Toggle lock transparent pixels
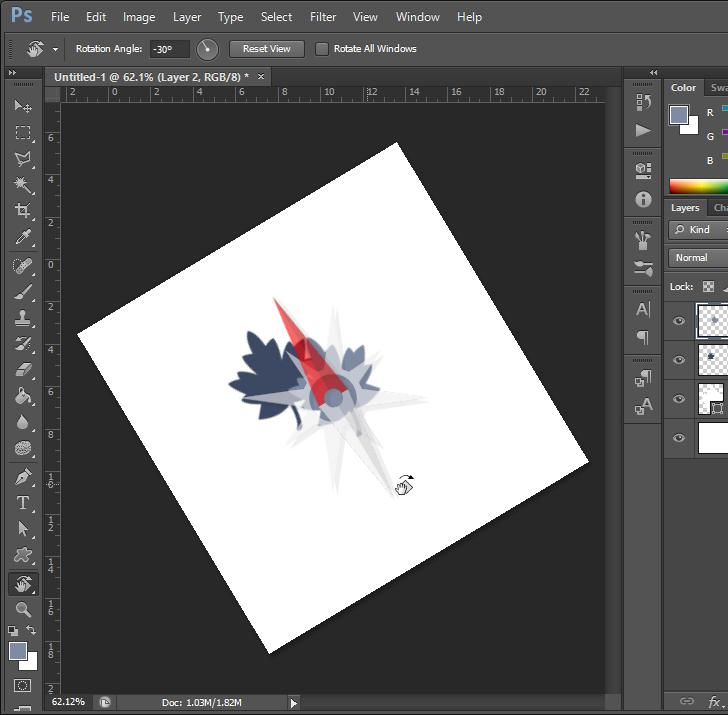728x715 pixels. tap(708, 286)
